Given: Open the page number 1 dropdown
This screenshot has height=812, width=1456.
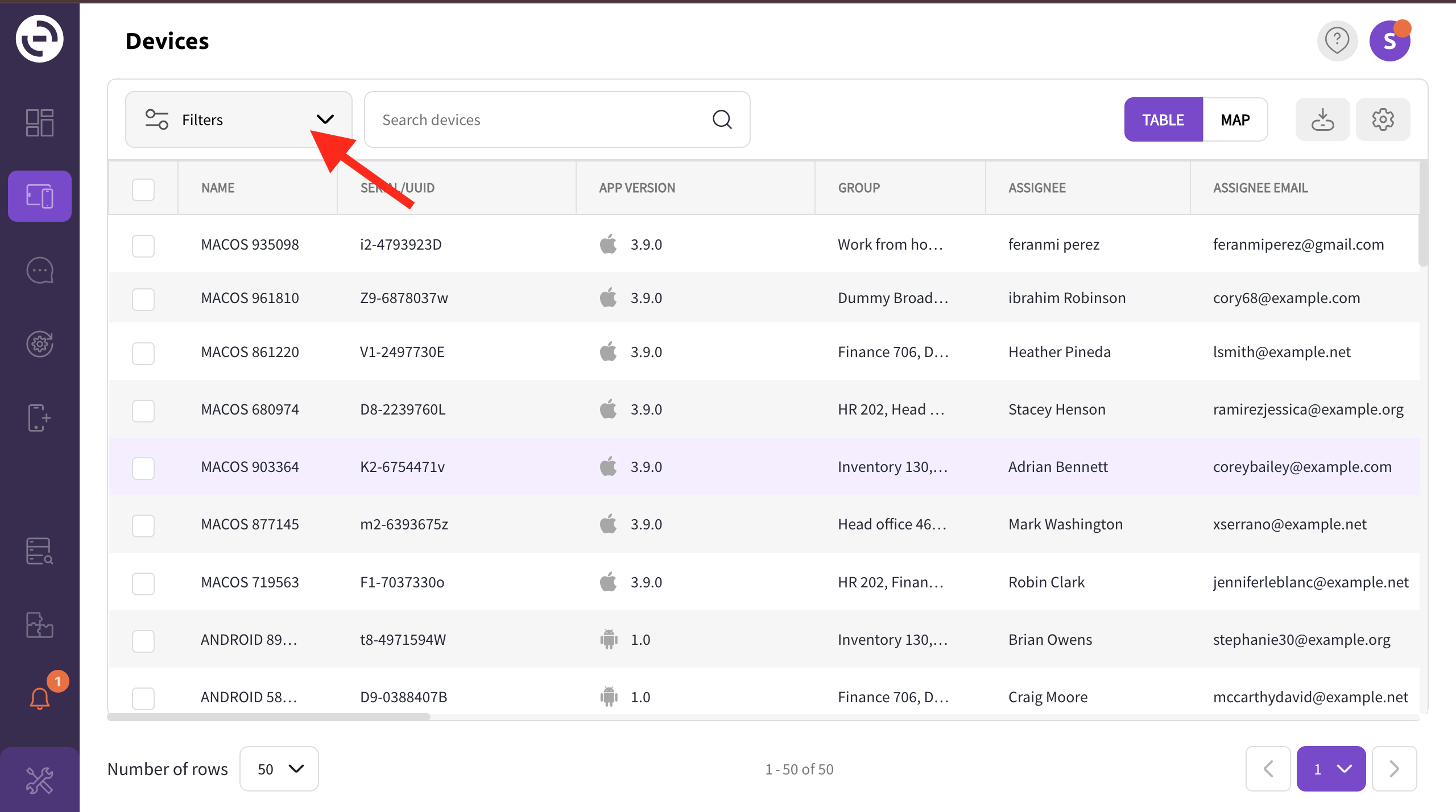Looking at the screenshot, I should pyautogui.click(x=1331, y=769).
